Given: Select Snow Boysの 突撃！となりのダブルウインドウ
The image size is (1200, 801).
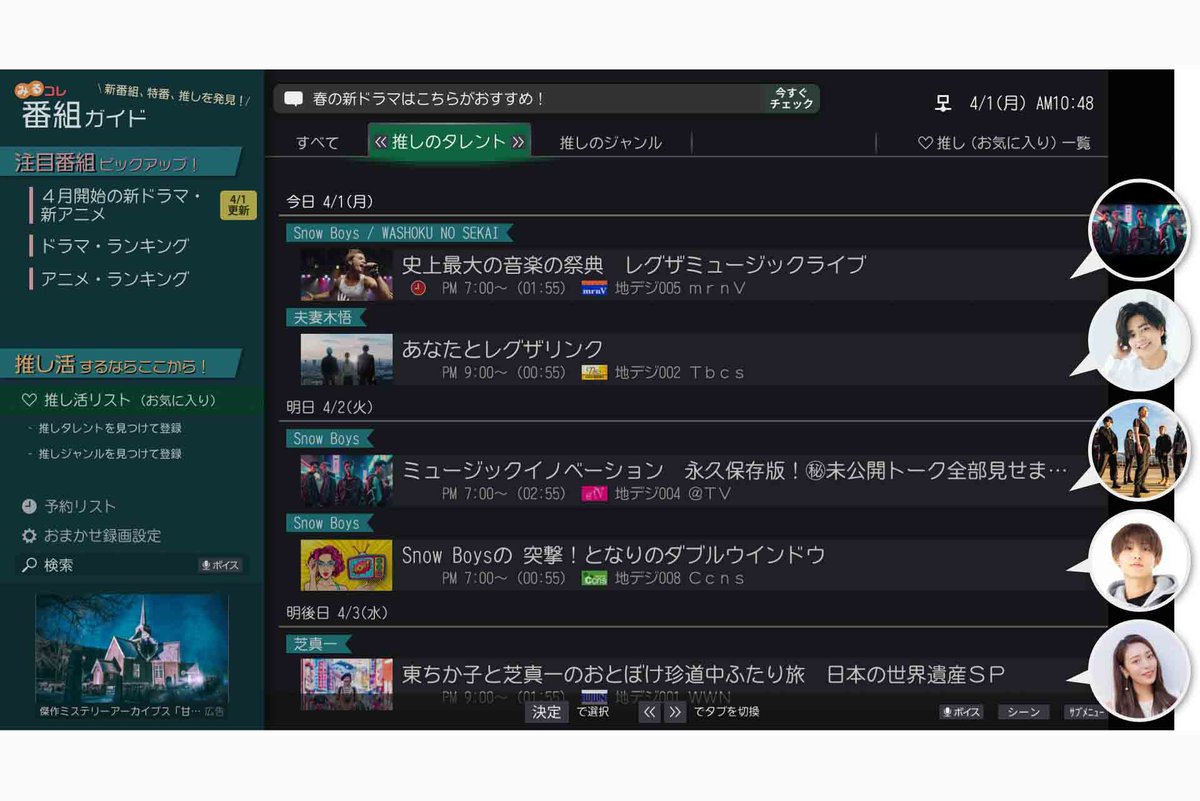Looking at the screenshot, I should (613, 555).
